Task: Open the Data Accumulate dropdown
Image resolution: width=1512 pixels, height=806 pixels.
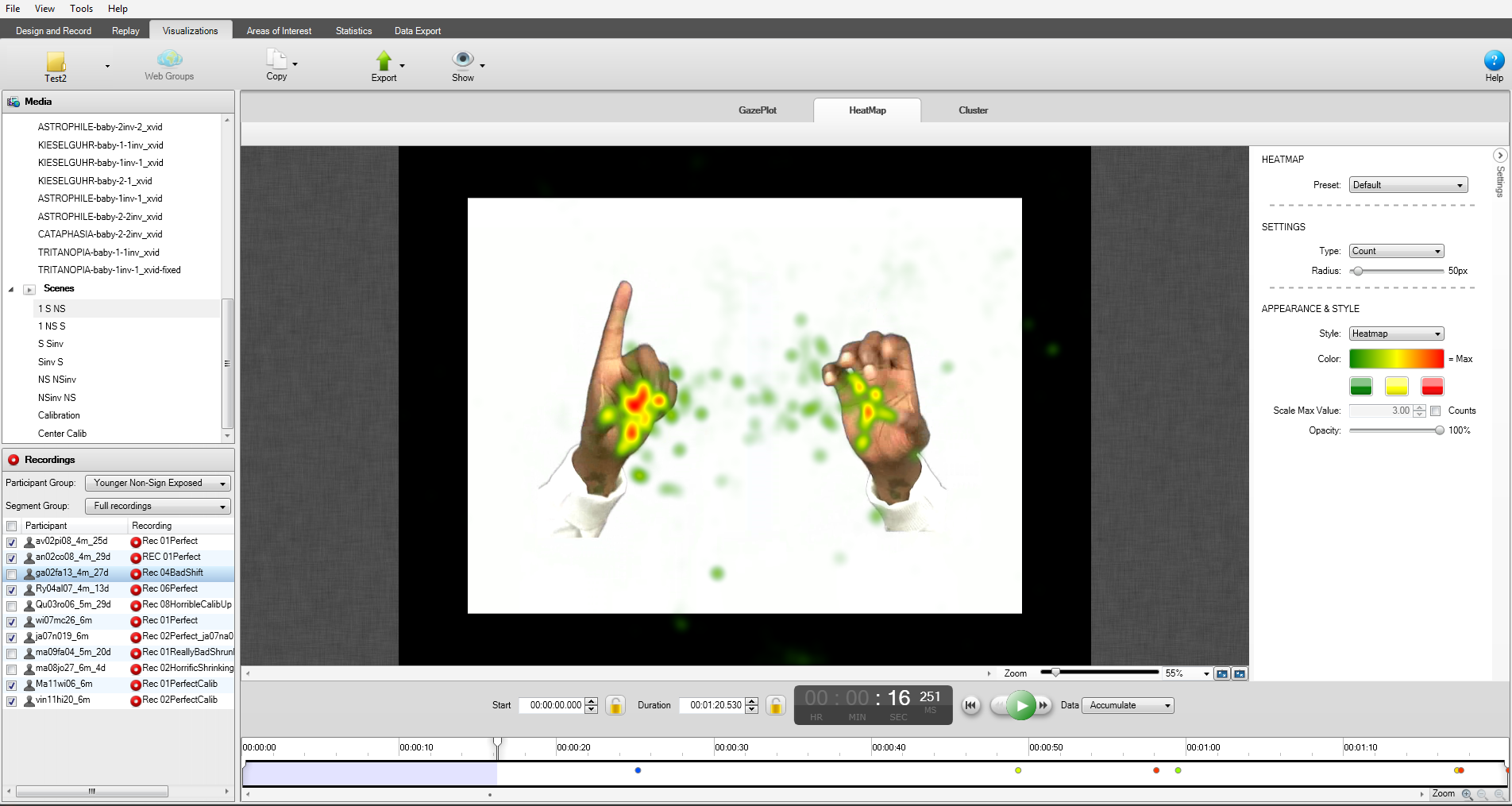Action: click(x=1128, y=705)
